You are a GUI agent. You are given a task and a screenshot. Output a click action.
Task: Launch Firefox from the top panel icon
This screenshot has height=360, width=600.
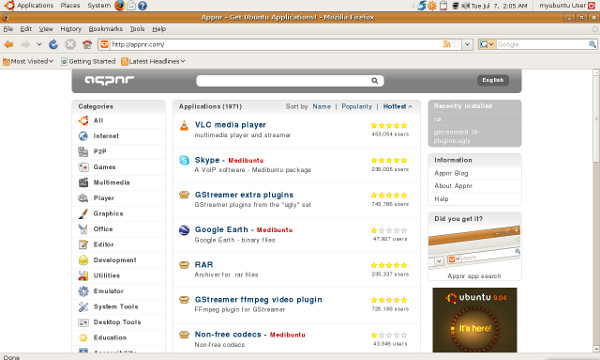(x=120, y=5)
